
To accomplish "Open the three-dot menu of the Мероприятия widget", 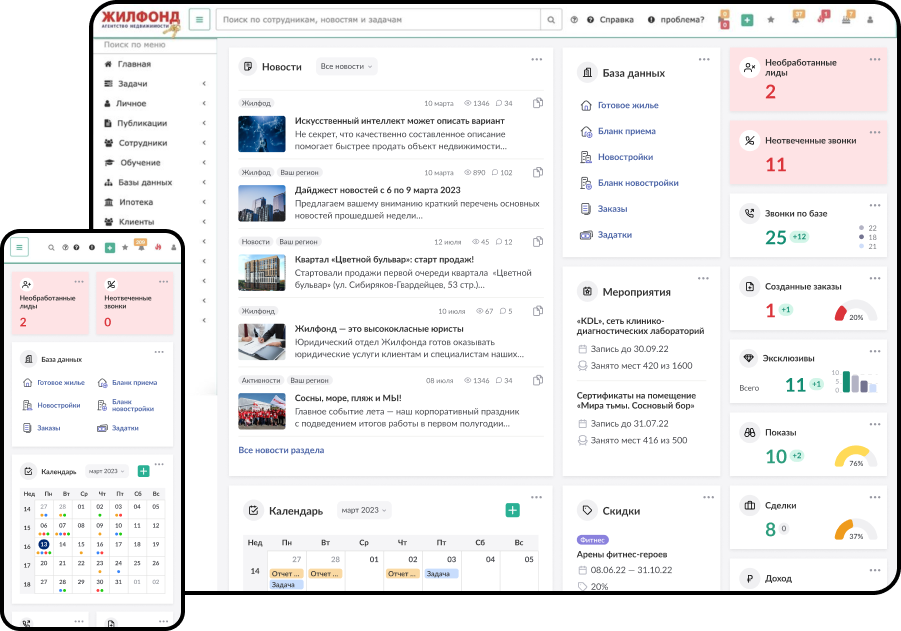I will point(703,277).
